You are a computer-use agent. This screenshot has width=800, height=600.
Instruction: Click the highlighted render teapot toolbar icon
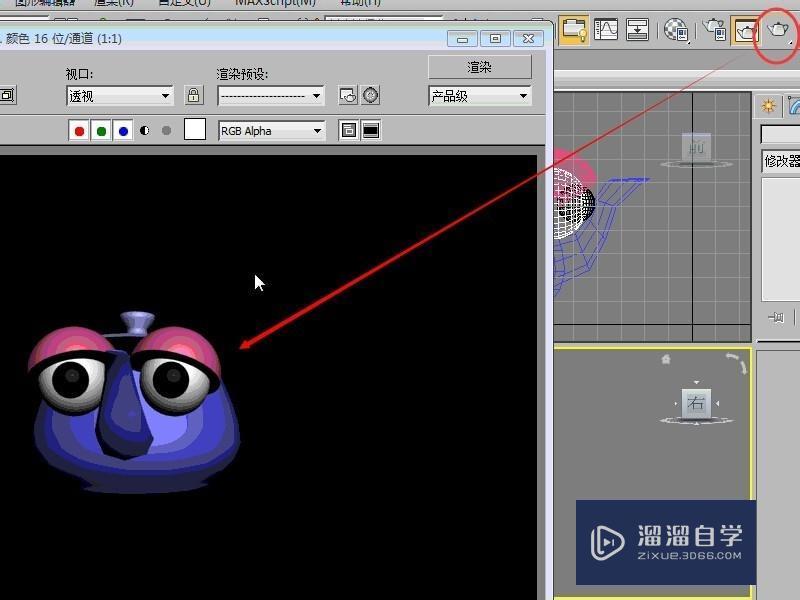(746, 30)
